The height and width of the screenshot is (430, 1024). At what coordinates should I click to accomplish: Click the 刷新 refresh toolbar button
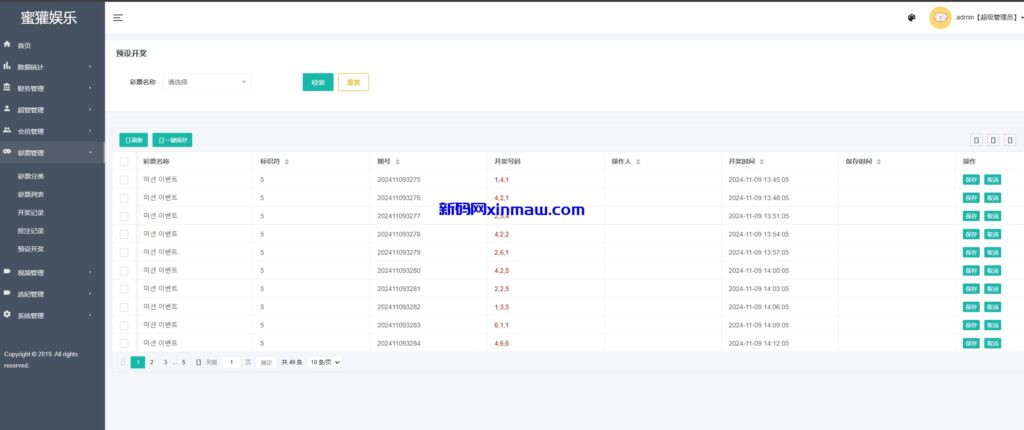click(133, 140)
